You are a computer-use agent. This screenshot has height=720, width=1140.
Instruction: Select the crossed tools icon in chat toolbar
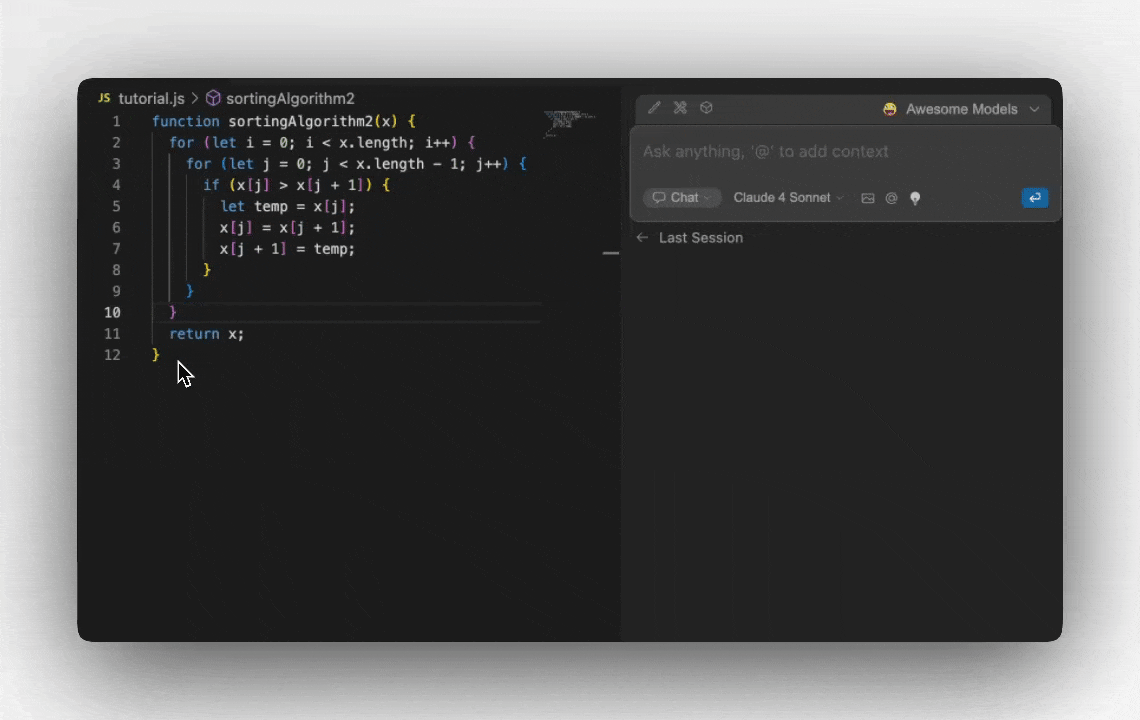tap(680, 107)
